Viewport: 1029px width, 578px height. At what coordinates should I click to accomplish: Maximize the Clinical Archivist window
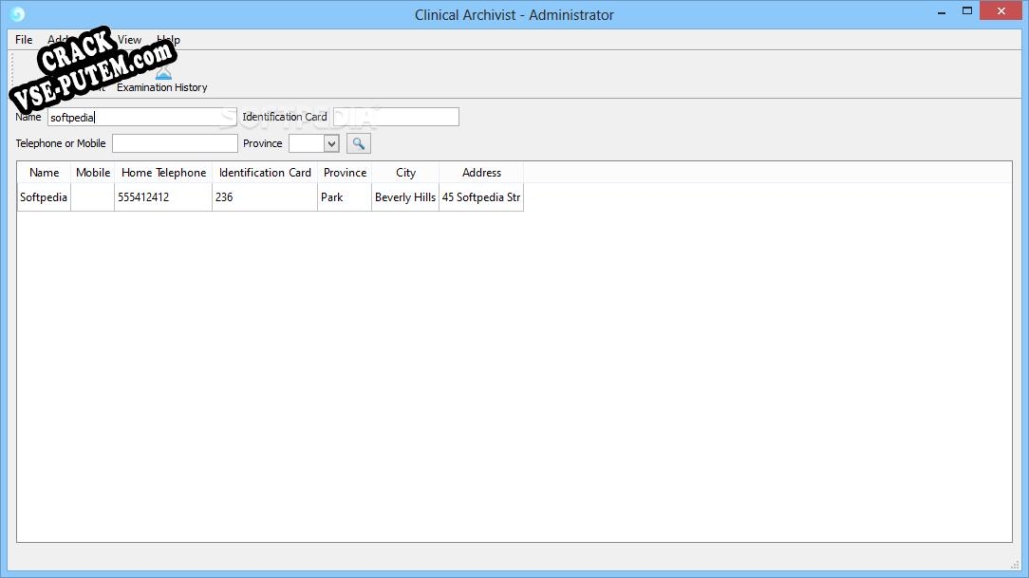tap(967, 11)
